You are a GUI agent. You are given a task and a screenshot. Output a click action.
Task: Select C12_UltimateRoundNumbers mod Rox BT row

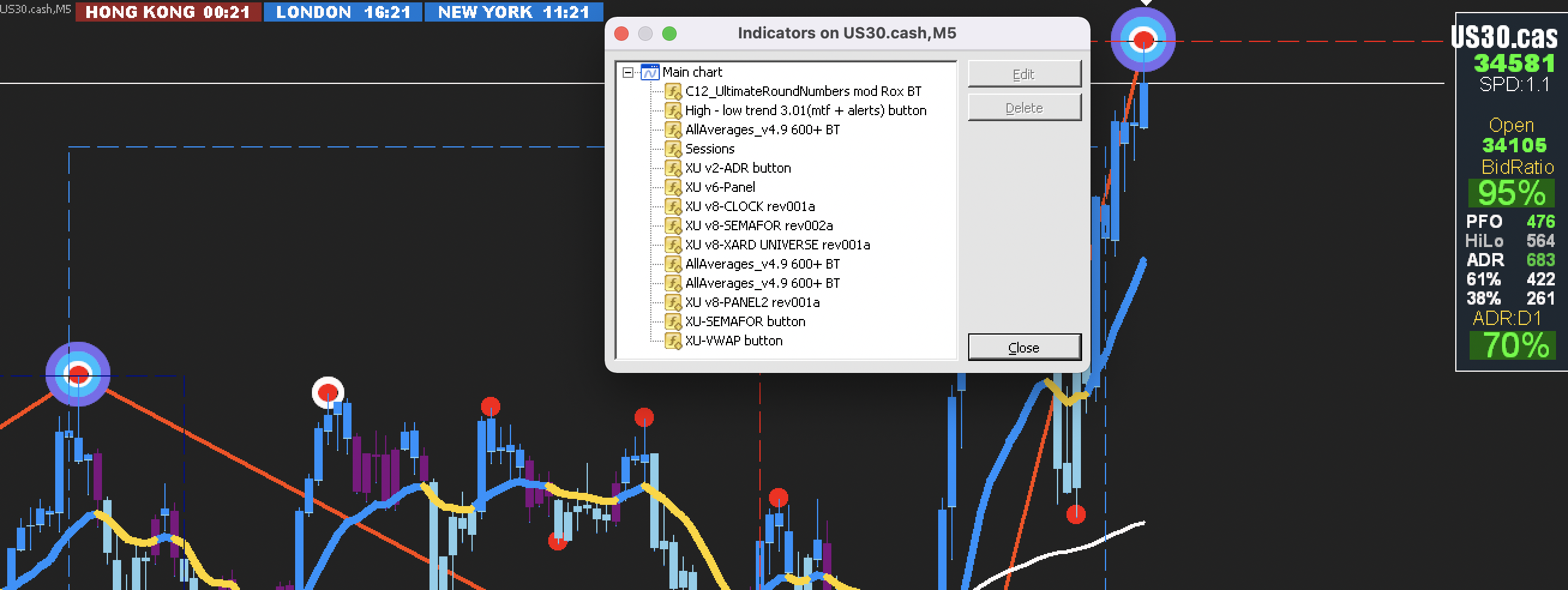click(803, 91)
